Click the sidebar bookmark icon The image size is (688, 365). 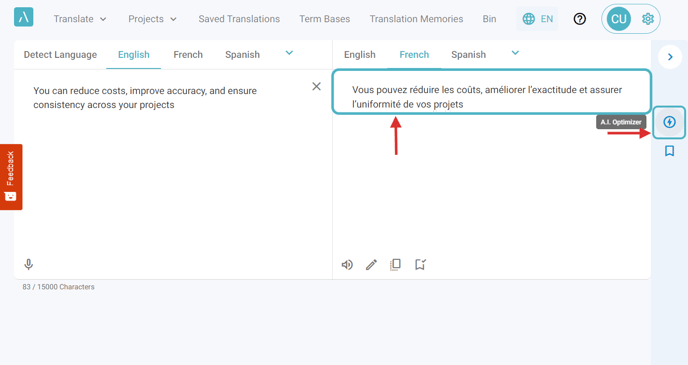coord(669,151)
